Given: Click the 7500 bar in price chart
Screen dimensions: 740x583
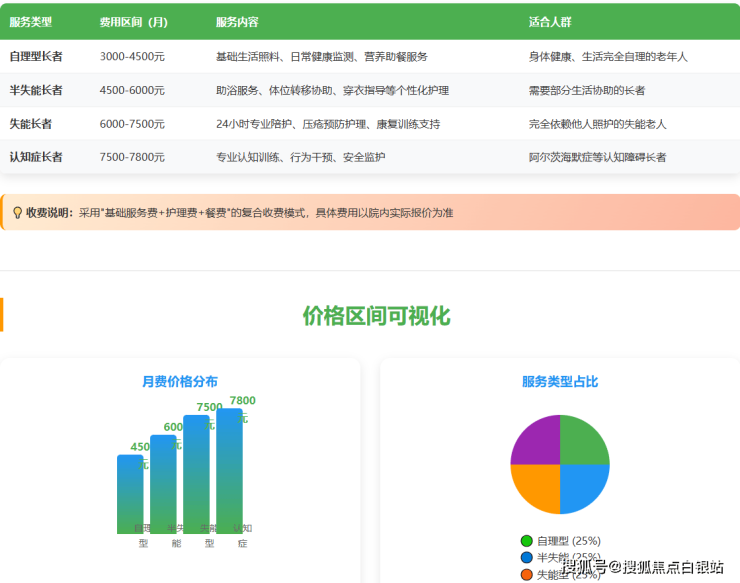Looking at the screenshot, I should [x=196, y=474].
